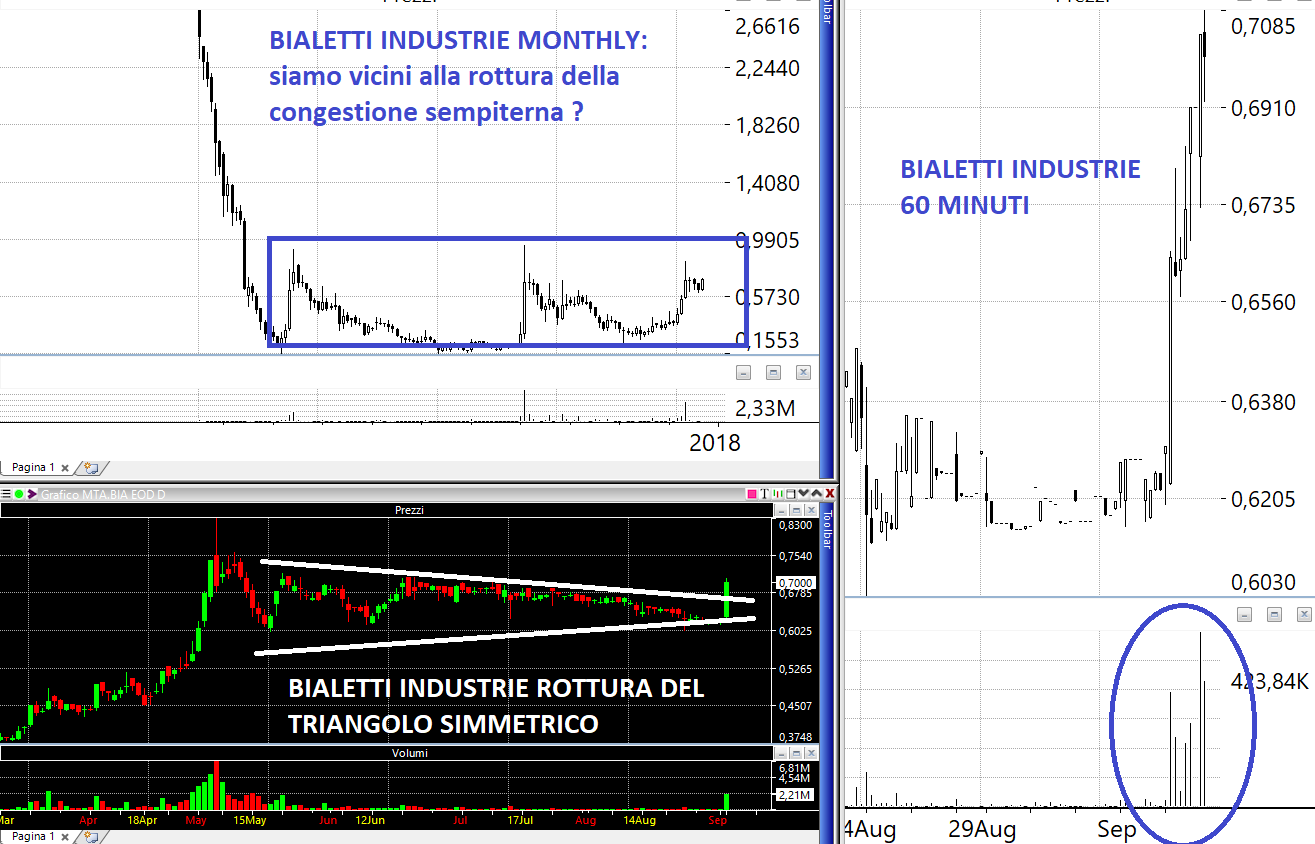Click the 17Jul date label on EOD chart

[519, 820]
